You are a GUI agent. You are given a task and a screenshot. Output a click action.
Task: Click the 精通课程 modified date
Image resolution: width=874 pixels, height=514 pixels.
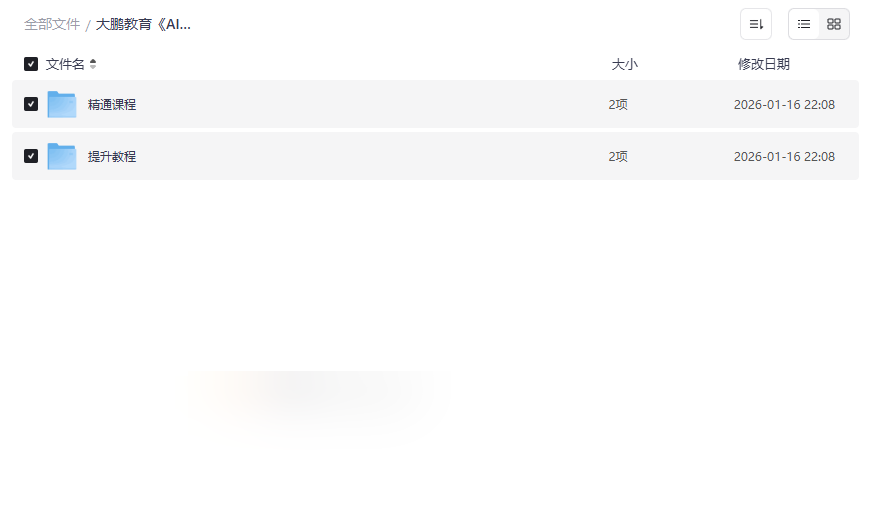point(784,104)
